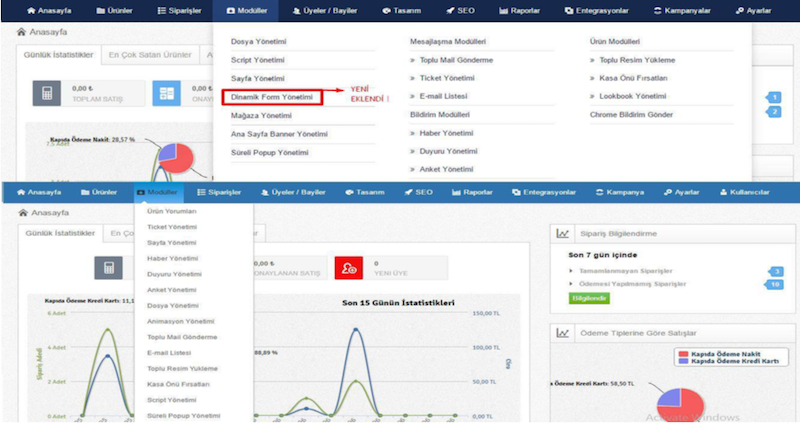
Task: Click chart icon in Sipariş Bilgilendirme header
Action: pos(562,234)
